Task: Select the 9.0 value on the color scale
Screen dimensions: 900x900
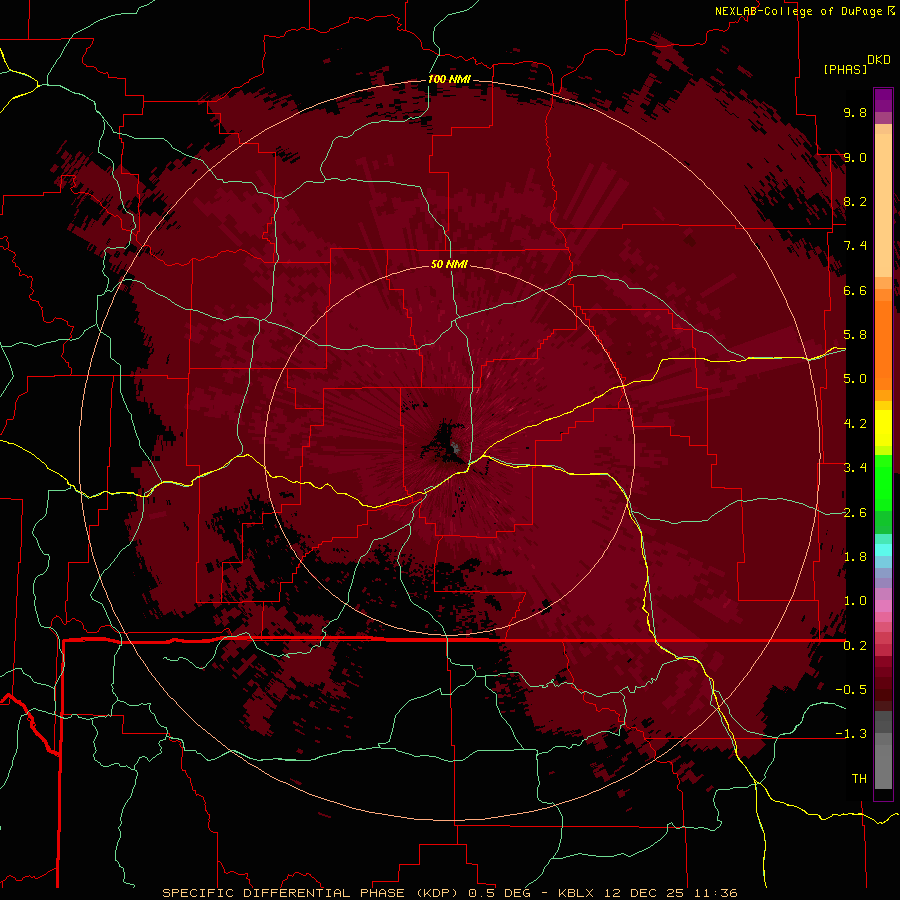Action: [855, 157]
